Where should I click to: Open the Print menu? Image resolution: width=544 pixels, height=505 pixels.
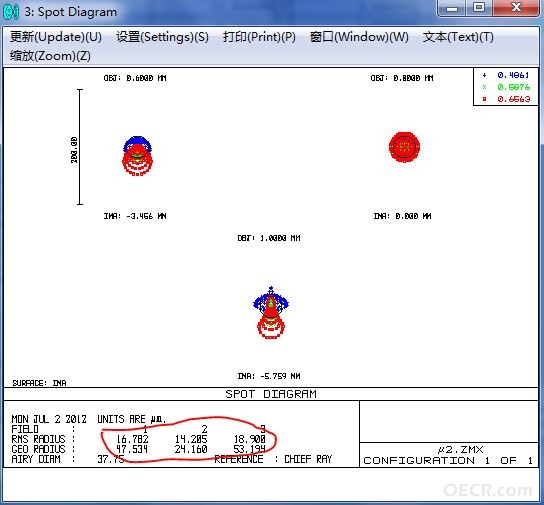point(259,37)
